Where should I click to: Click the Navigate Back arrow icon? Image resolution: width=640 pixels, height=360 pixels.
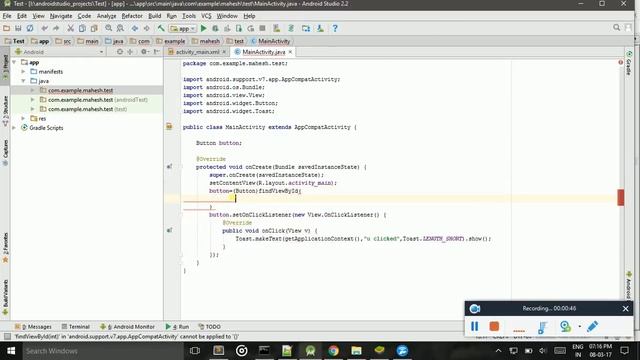pyautogui.click(x=134, y=29)
